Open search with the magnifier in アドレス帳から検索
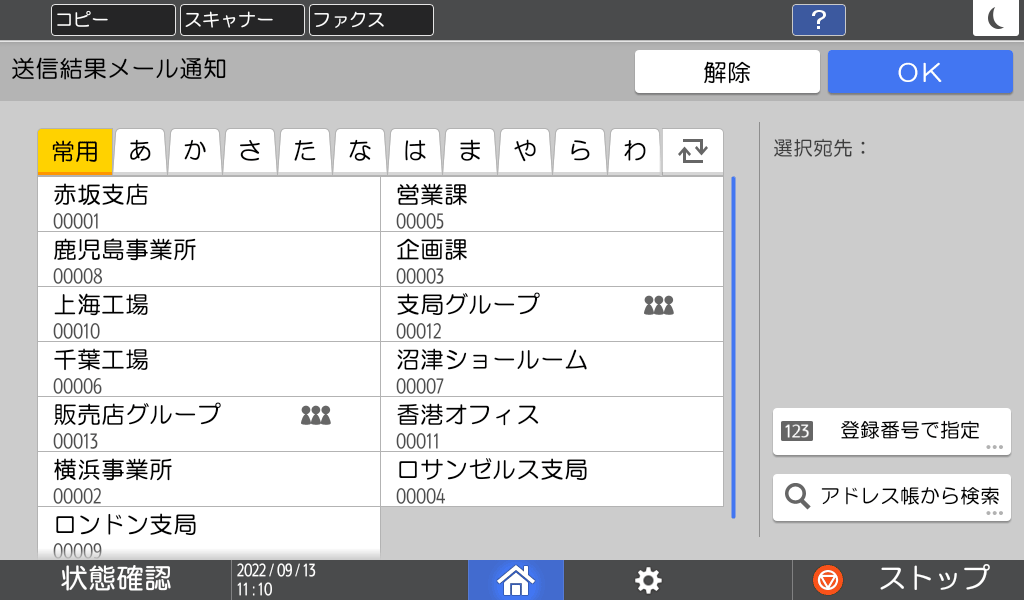Image resolution: width=1024 pixels, height=600 pixels. point(797,497)
